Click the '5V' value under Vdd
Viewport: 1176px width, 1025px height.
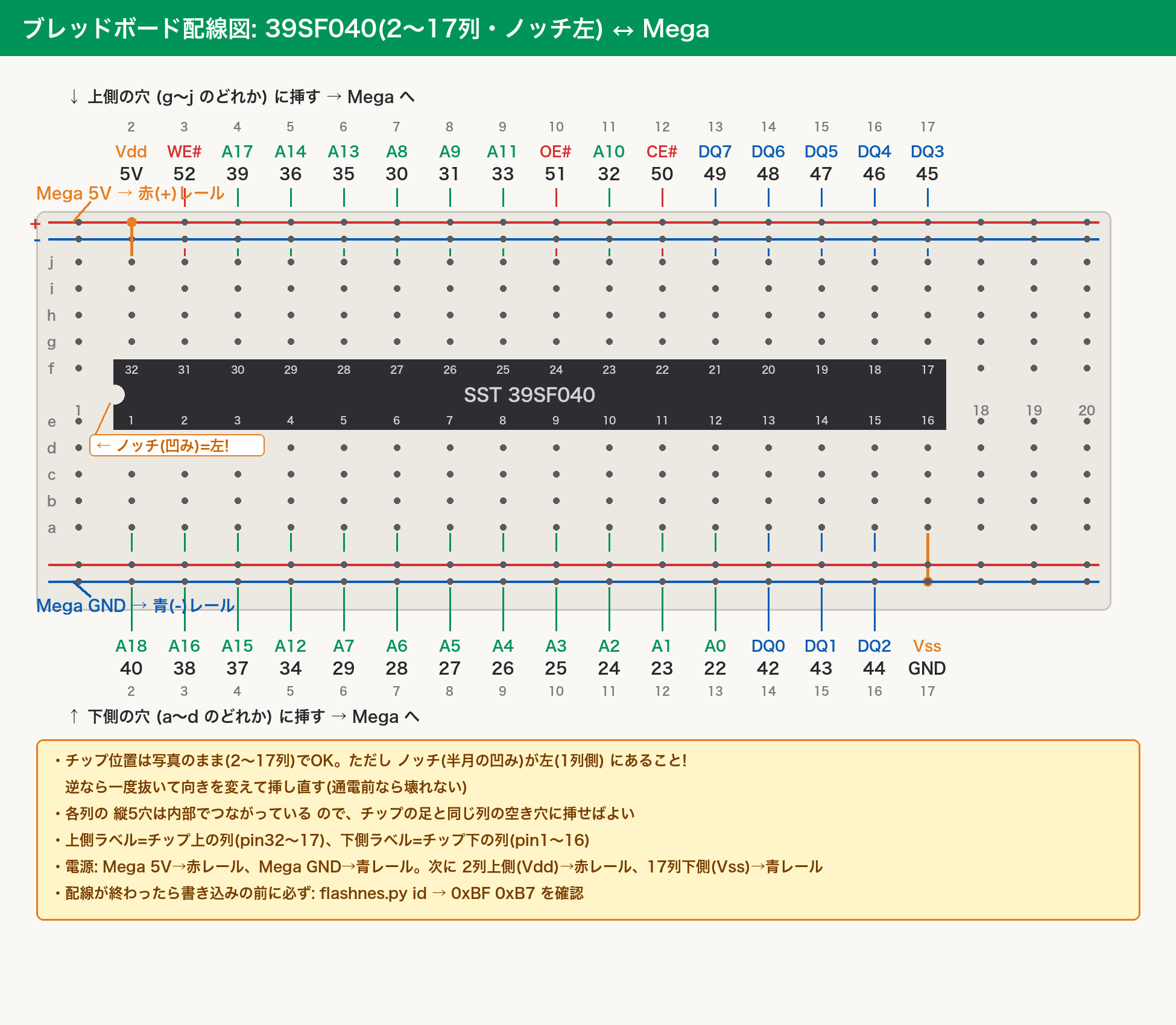point(131,174)
